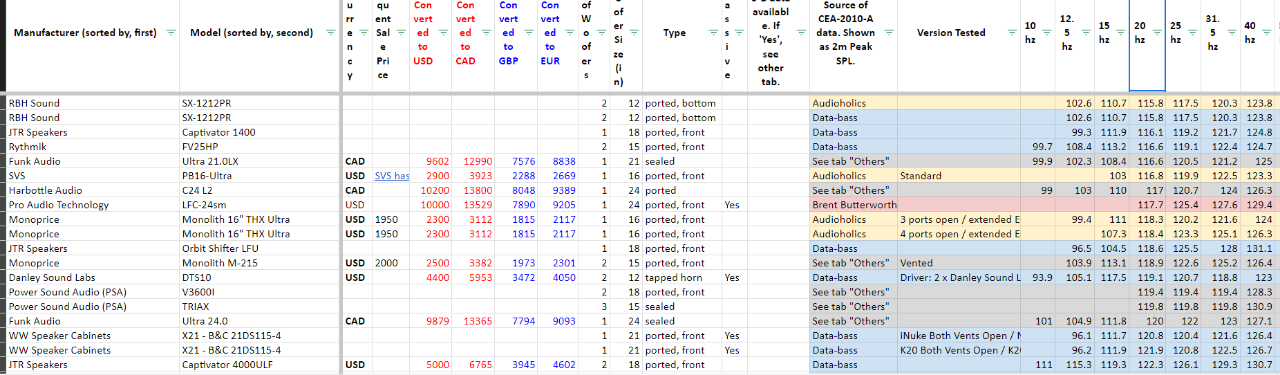Open the Model column filter dropdown
Image resolution: width=1280 pixels, height=375 pixels.
point(332,33)
